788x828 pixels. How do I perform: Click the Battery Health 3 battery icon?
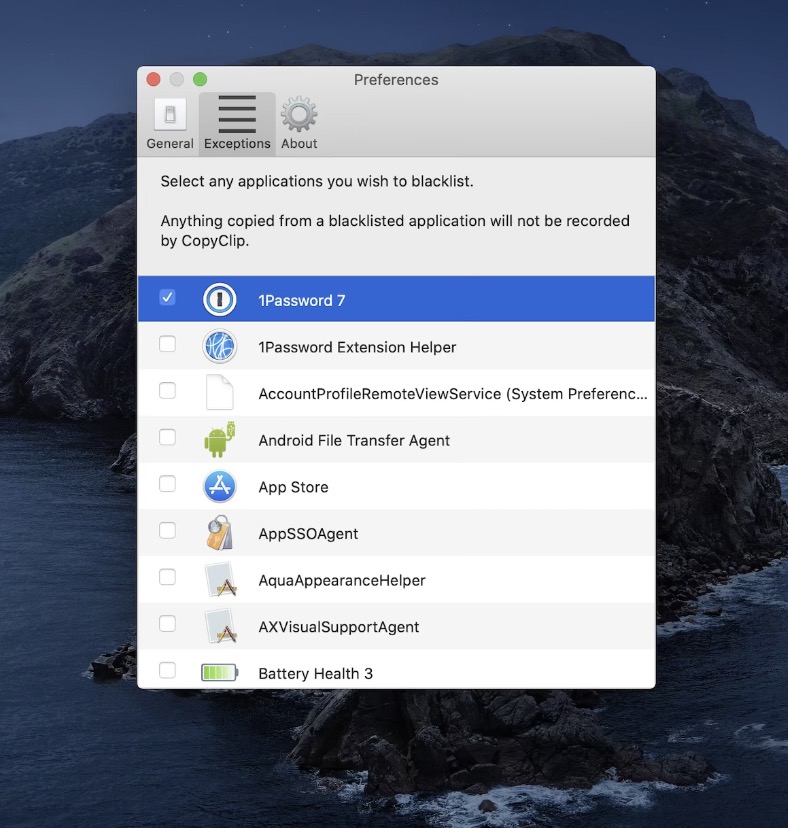click(219, 673)
